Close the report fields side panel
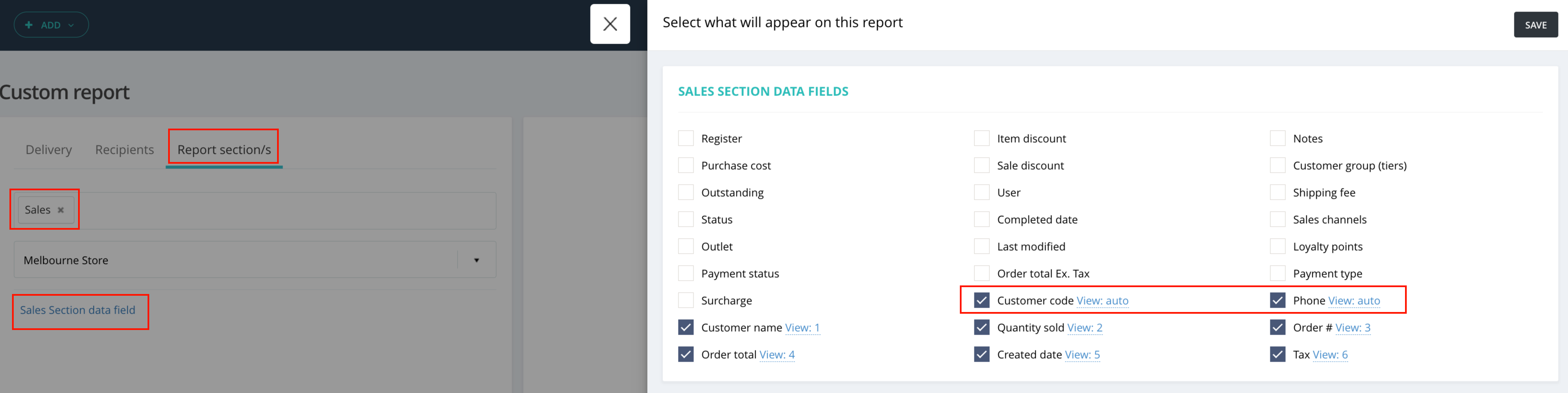 pos(610,24)
